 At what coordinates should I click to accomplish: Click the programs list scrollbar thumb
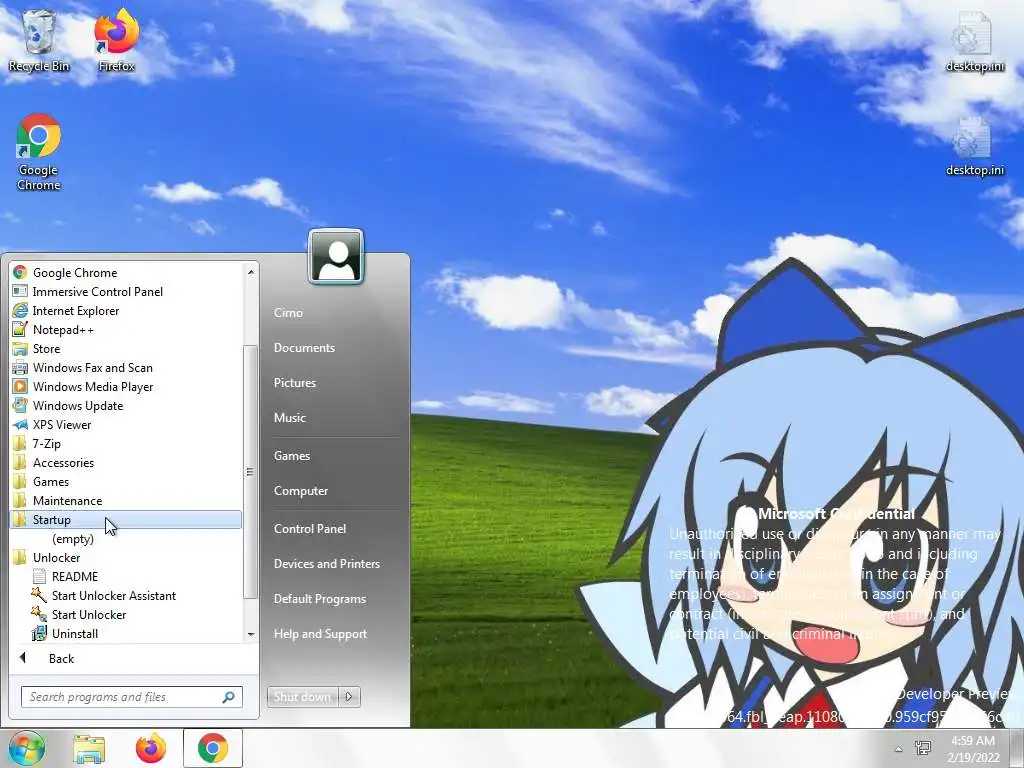point(251,472)
